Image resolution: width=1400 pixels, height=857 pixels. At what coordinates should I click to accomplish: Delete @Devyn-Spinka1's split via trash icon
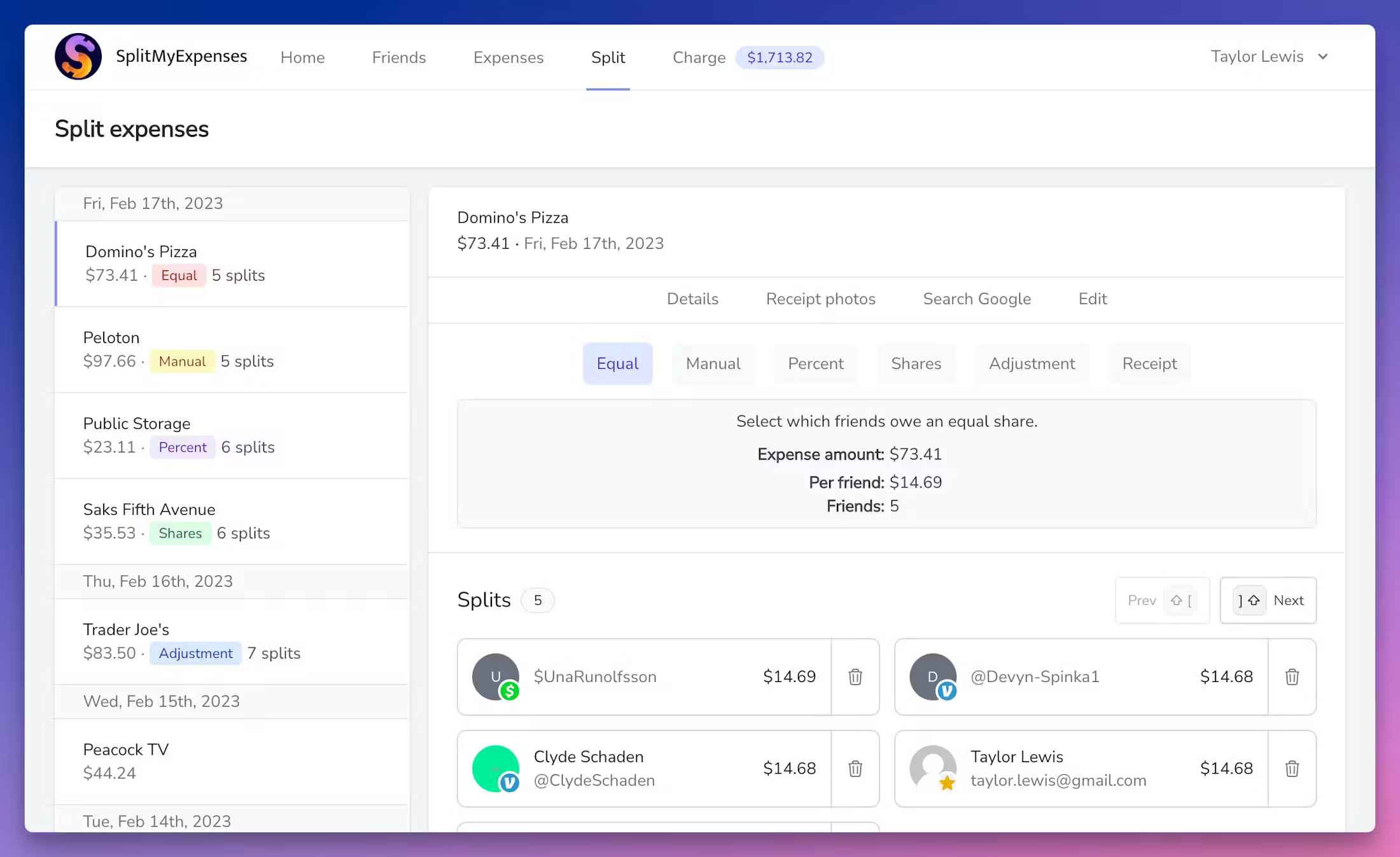1292,677
